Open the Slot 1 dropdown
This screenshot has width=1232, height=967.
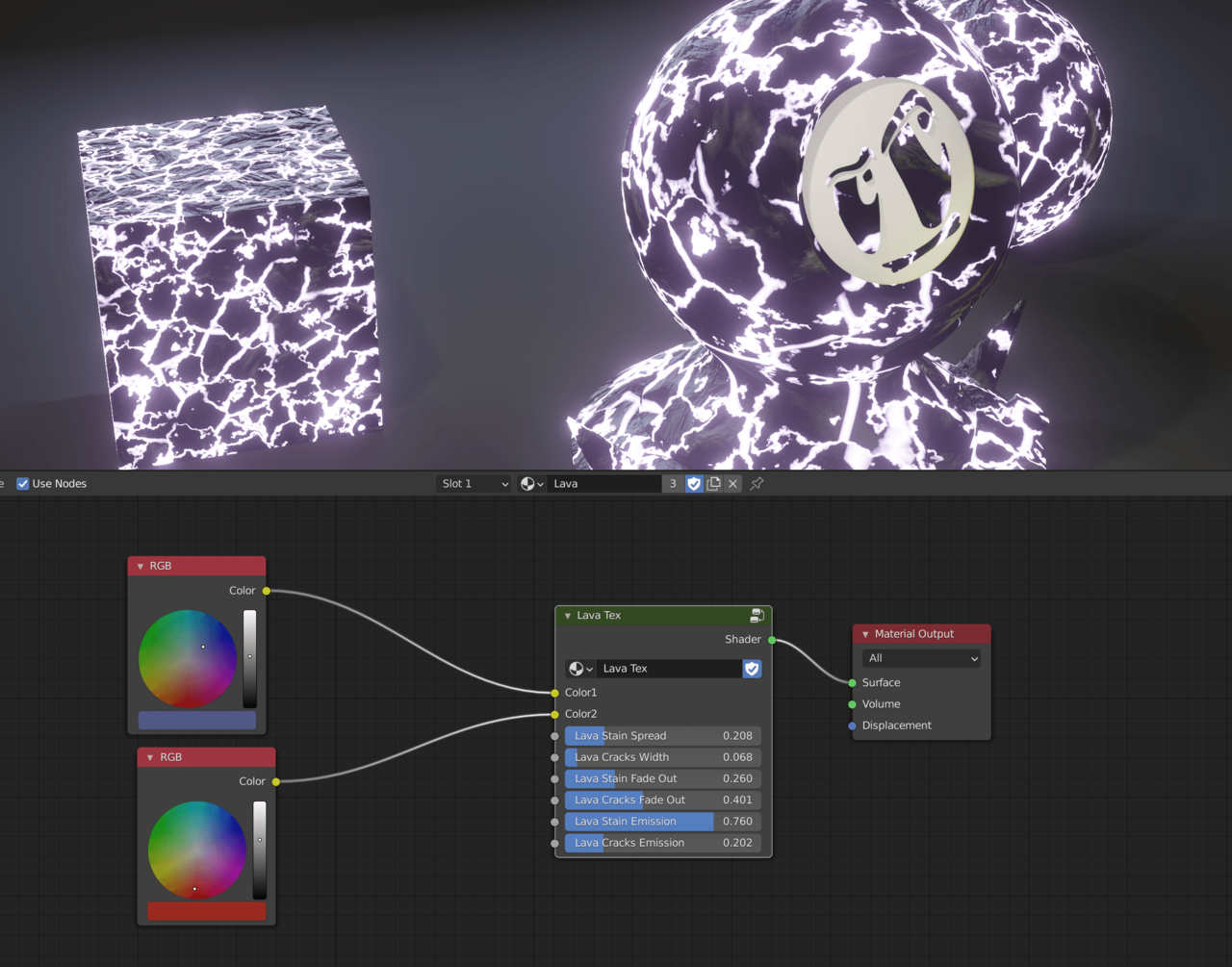pyautogui.click(x=474, y=484)
